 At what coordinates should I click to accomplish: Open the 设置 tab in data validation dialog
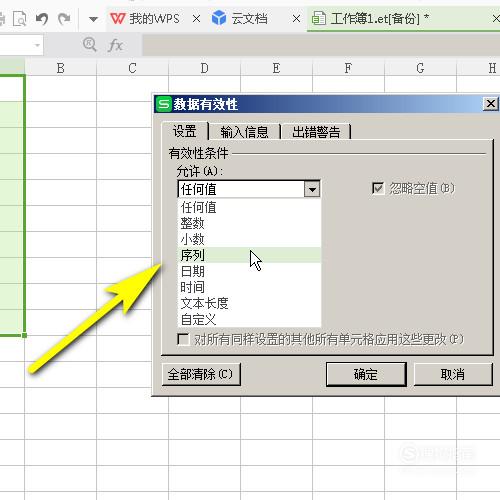[185, 131]
